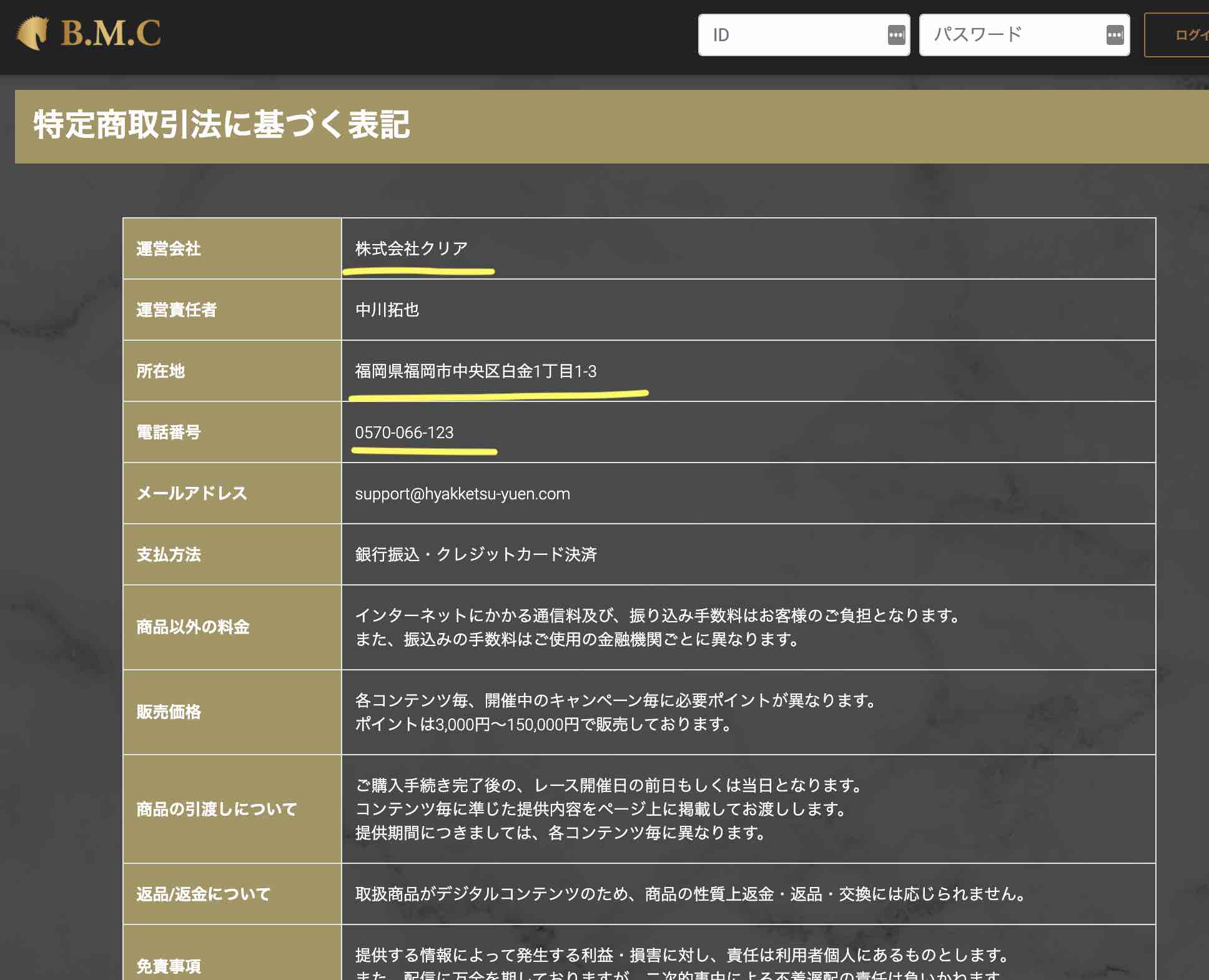Click the 特定商取引法に基づく表記 page heading

coord(222,125)
